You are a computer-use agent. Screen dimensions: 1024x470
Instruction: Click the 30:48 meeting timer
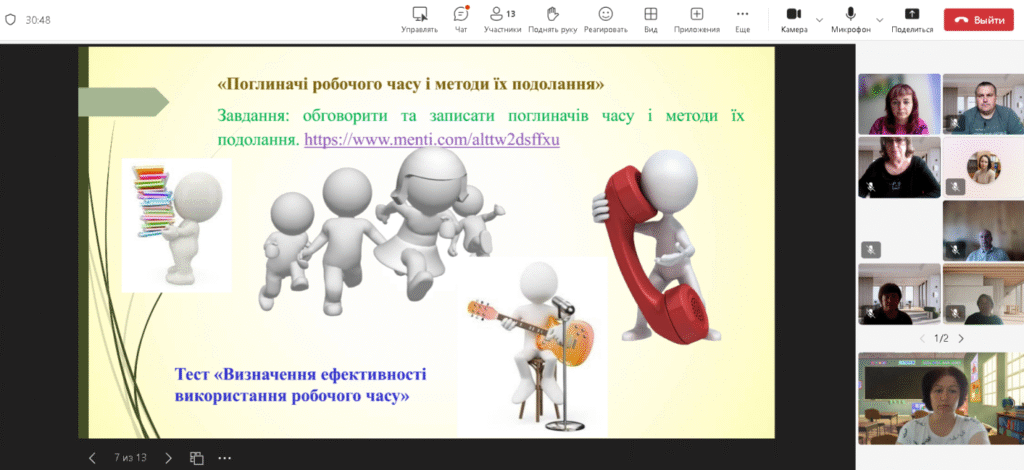coord(38,20)
